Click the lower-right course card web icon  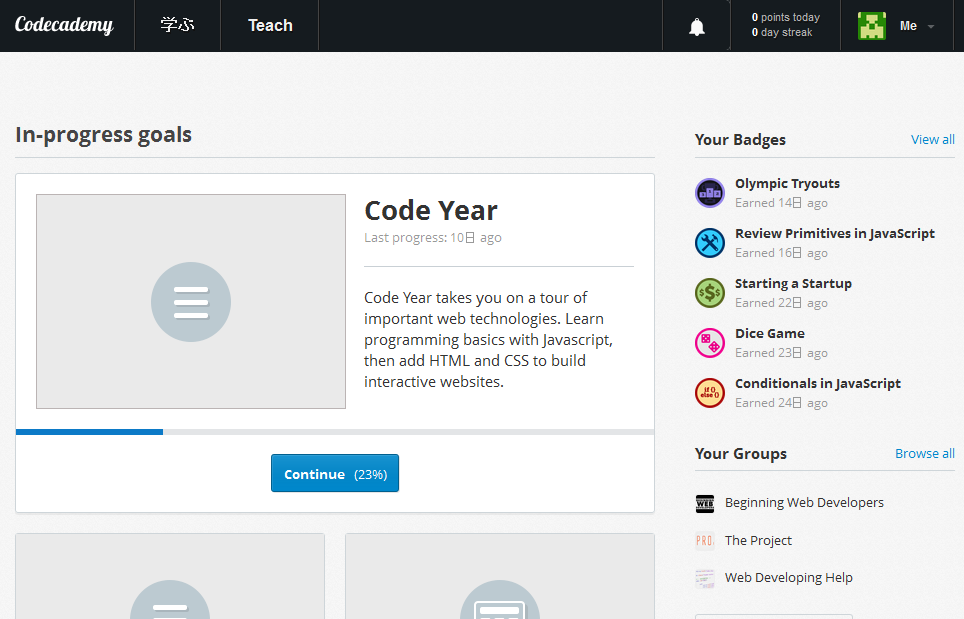point(500,599)
